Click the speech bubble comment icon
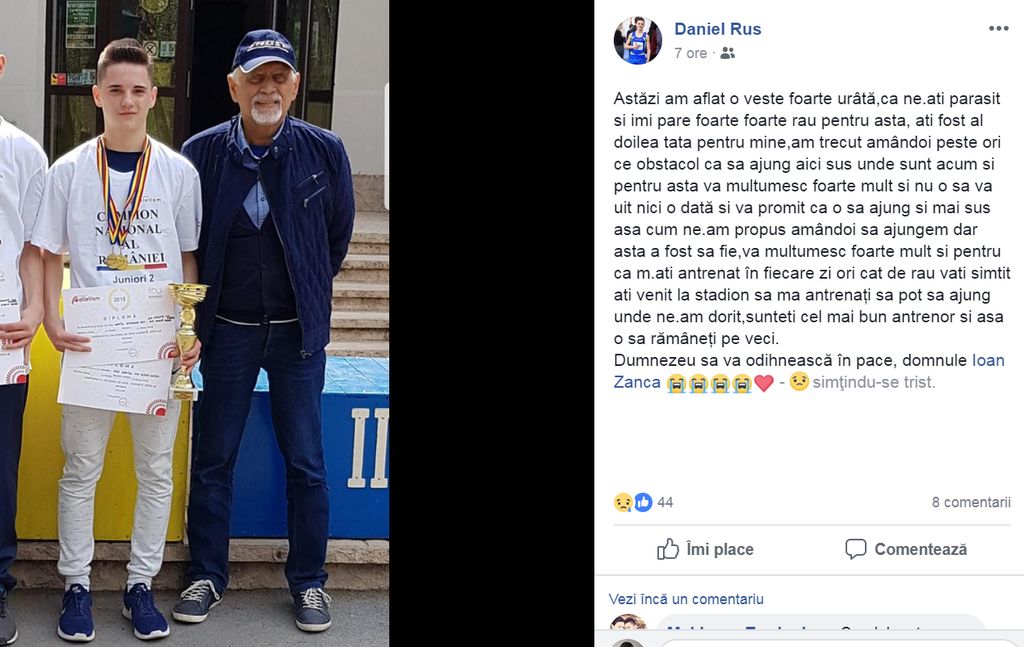Screen dimensions: 1024x647 tap(856, 549)
